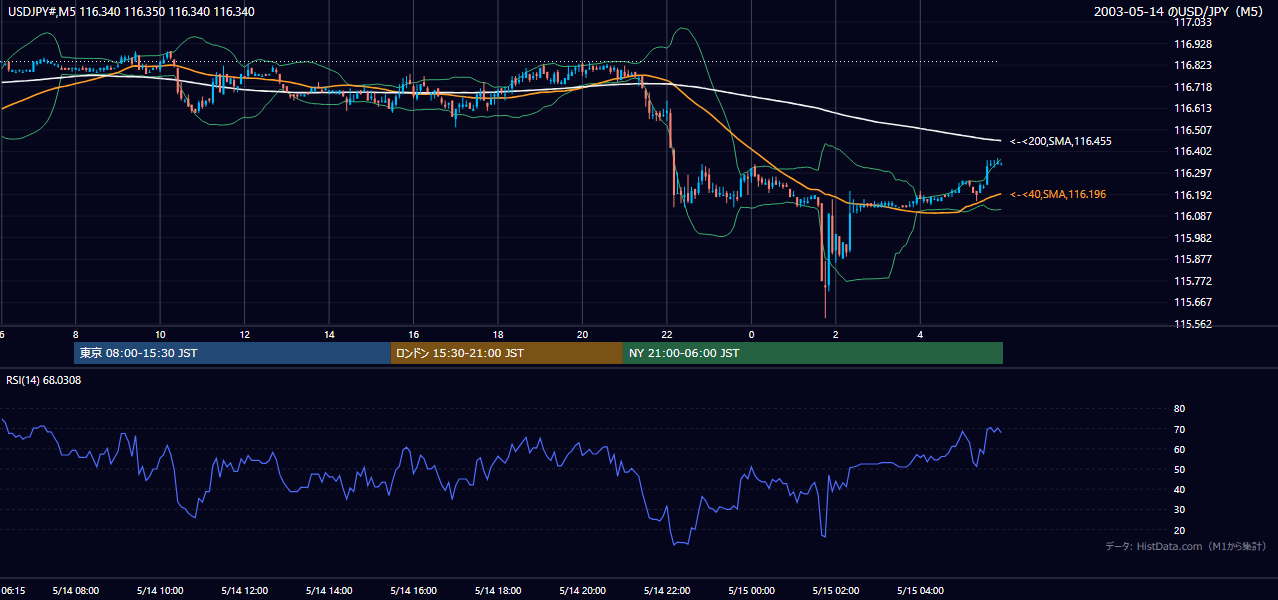Click the 5/15 00:00 time axis label

coord(752,591)
